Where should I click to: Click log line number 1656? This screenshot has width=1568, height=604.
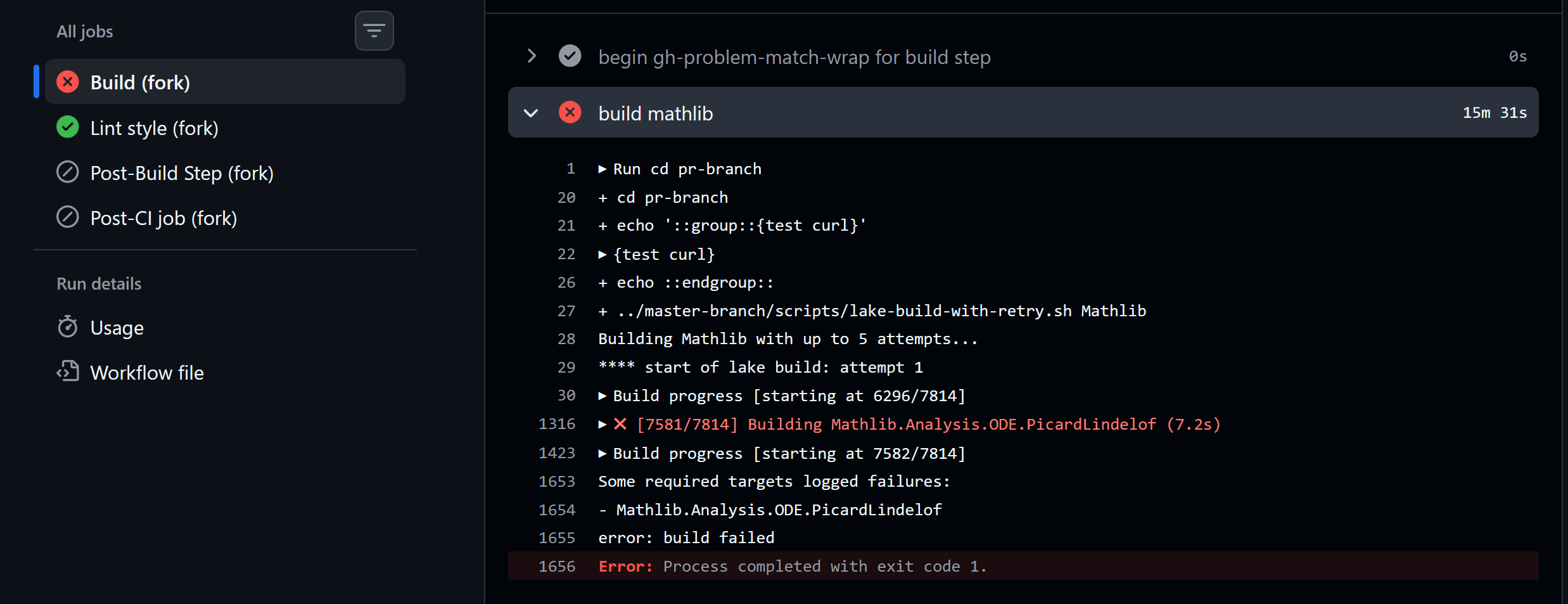coord(557,566)
